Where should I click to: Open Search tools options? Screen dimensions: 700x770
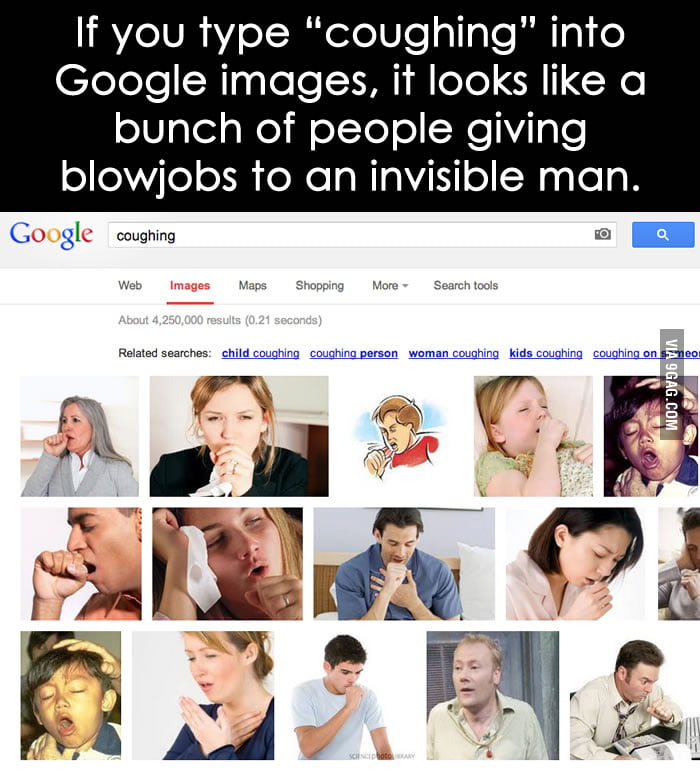pyautogui.click(x=466, y=285)
